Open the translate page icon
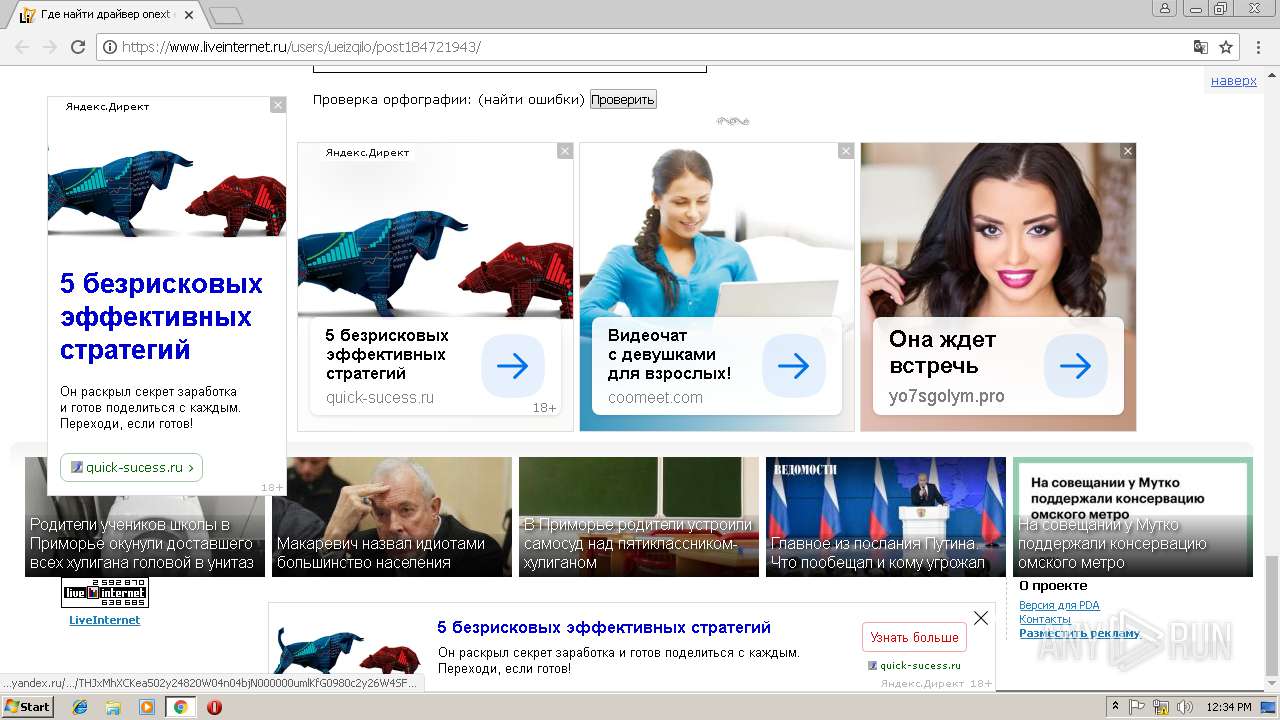Viewport: 1280px width, 720px height. (1201, 47)
